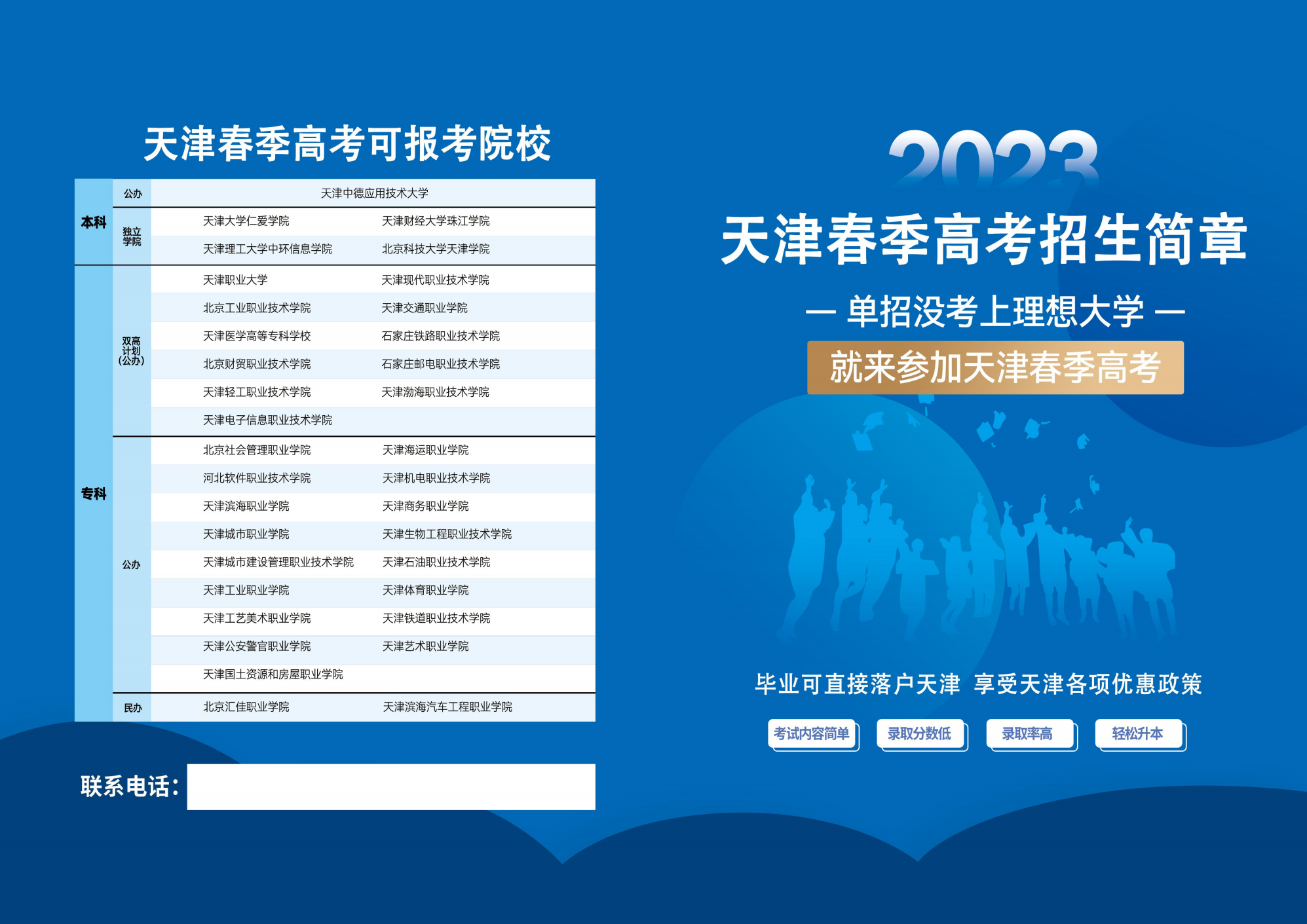Select 北京科技大学天津学院

click(x=436, y=249)
